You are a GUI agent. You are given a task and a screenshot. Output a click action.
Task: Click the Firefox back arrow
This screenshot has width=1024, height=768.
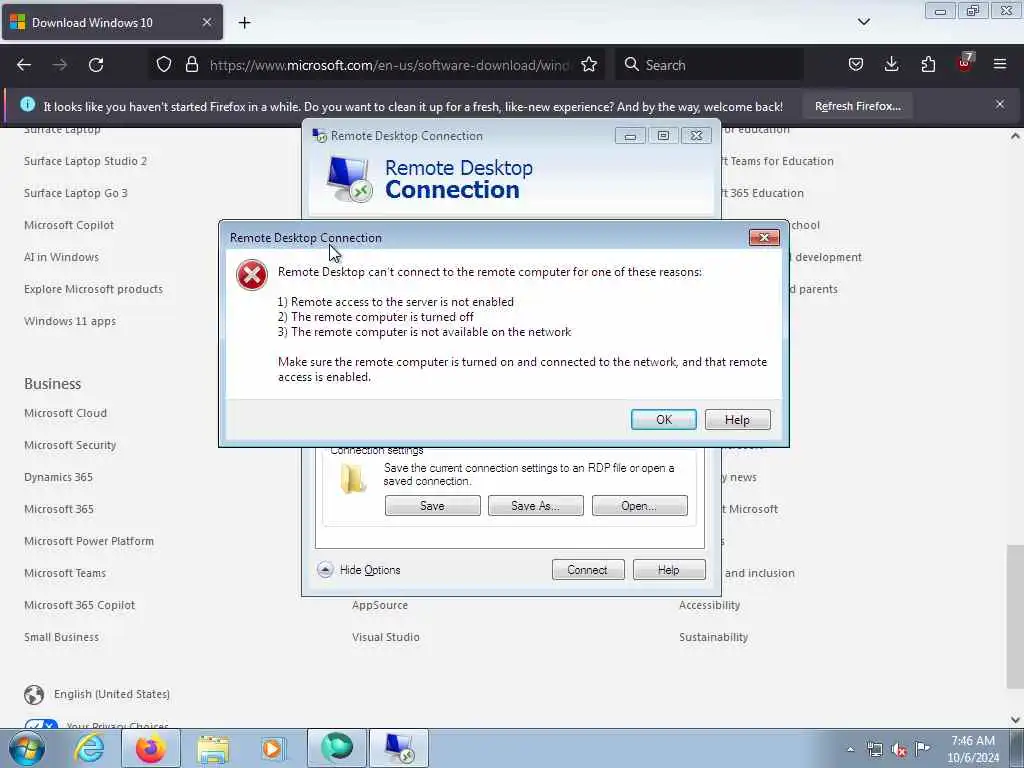click(24, 65)
